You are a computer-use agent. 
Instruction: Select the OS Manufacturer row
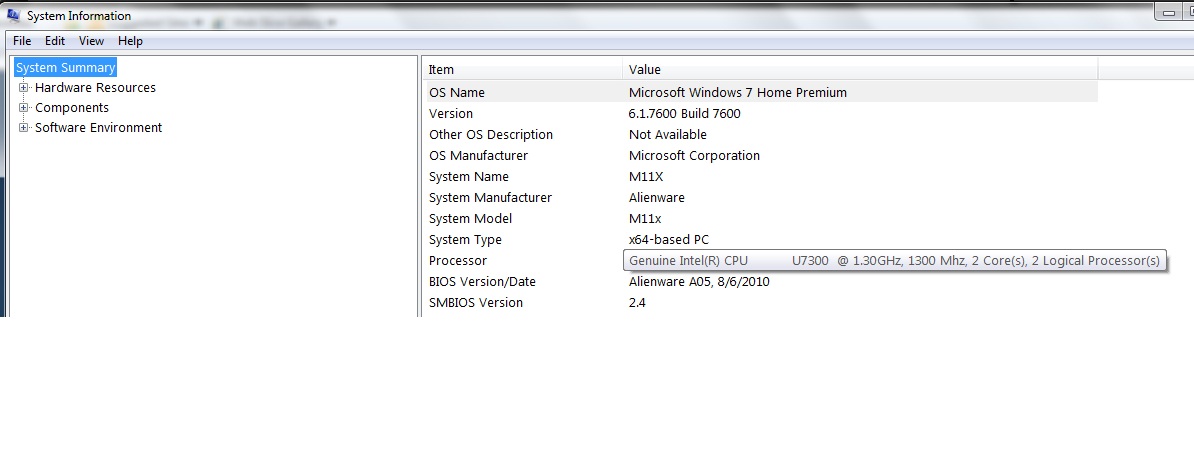coord(761,155)
